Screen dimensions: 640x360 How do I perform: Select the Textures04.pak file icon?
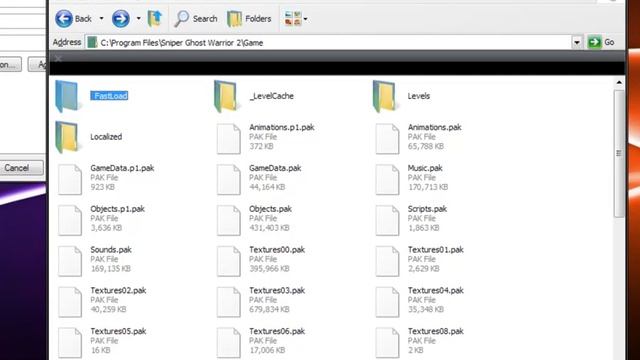[387, 302]
